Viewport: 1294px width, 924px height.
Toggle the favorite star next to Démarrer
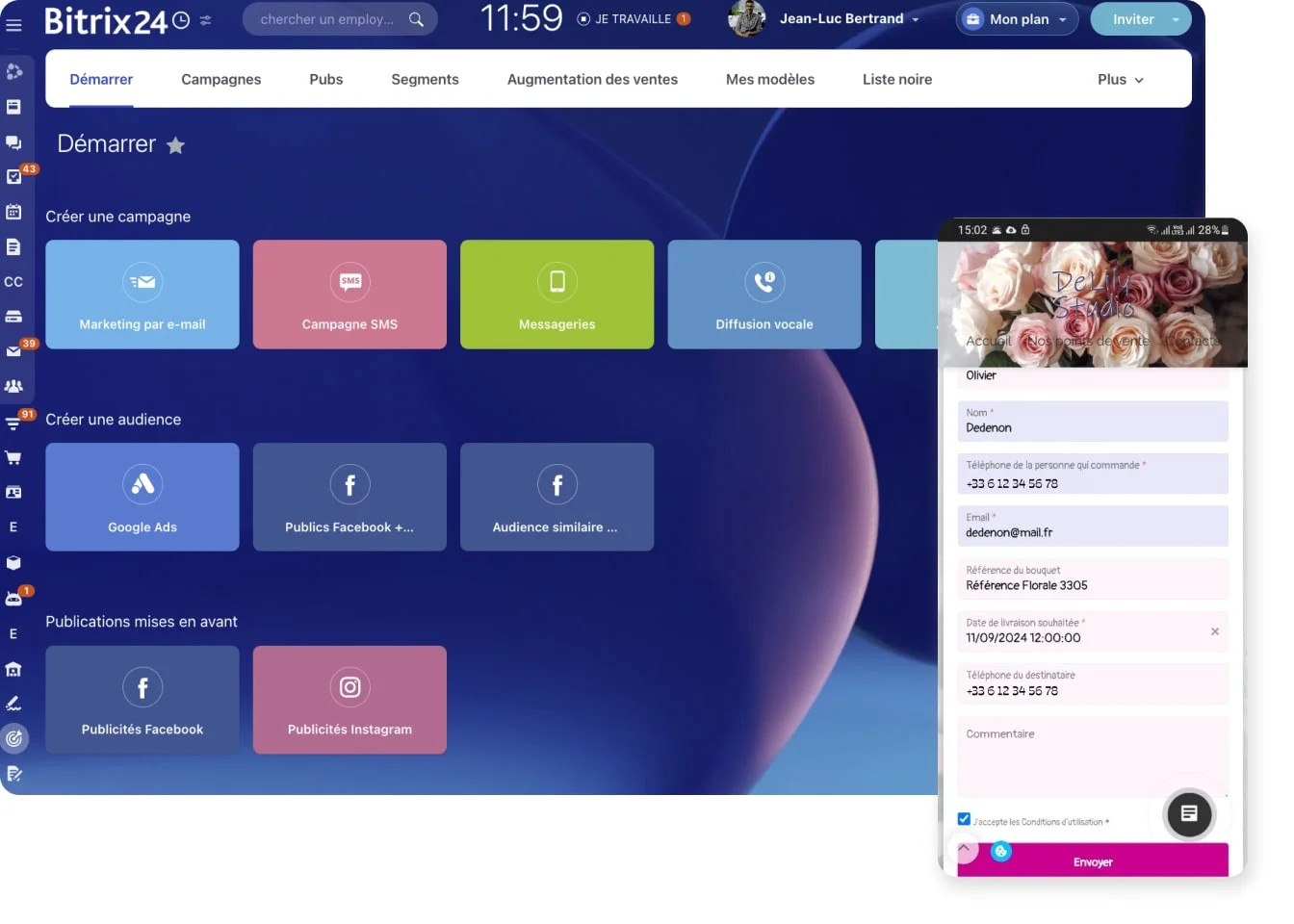[175, 145]
